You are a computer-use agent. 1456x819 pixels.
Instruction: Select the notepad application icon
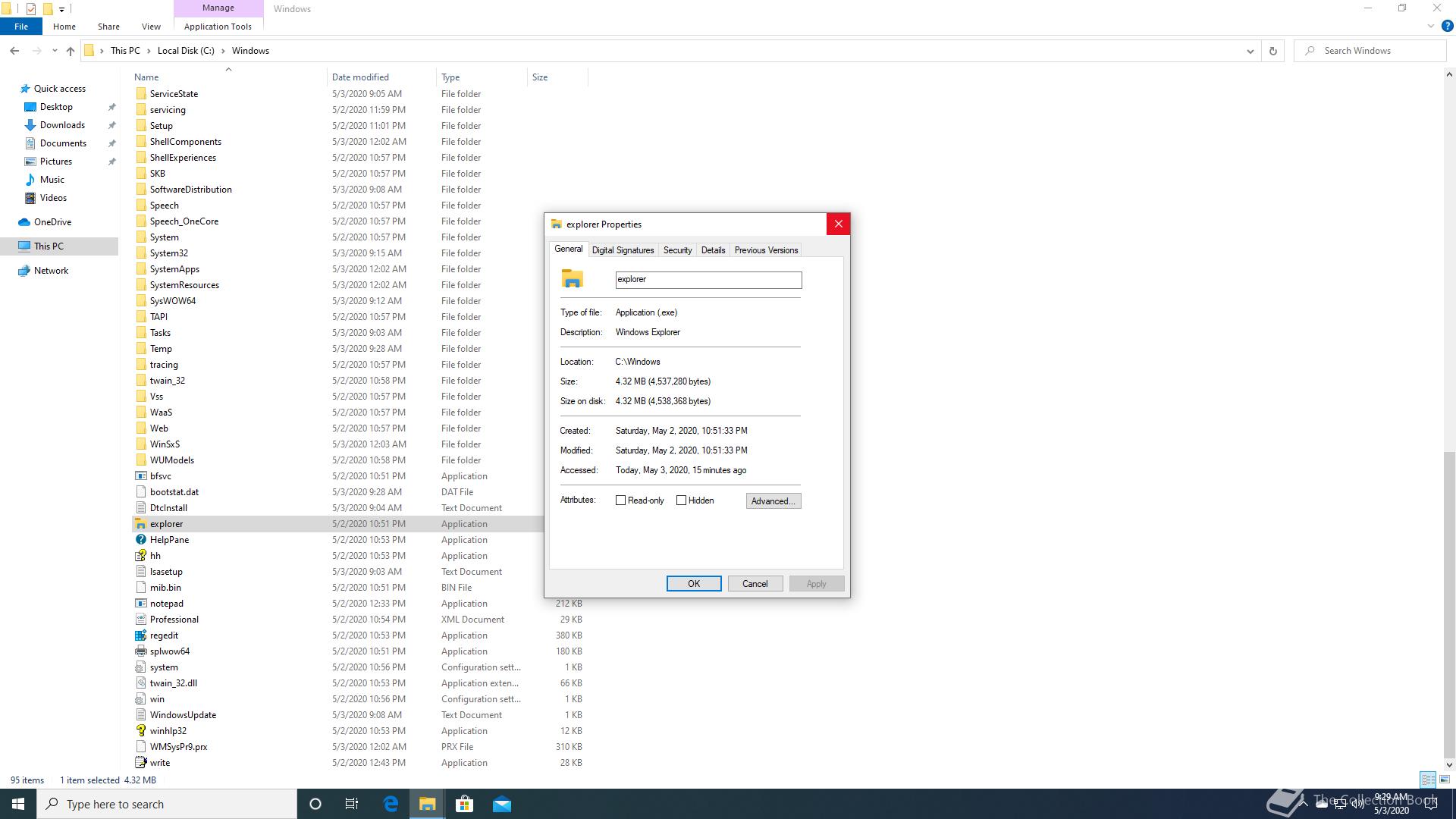click(x=140, y=604)
